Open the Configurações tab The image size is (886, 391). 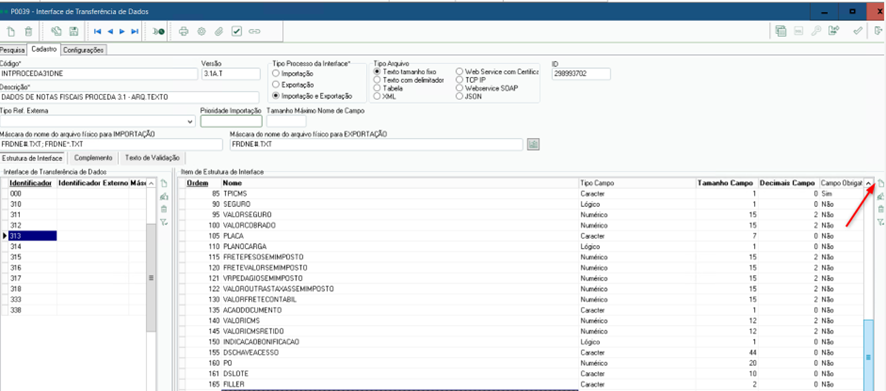click(84, 50)
